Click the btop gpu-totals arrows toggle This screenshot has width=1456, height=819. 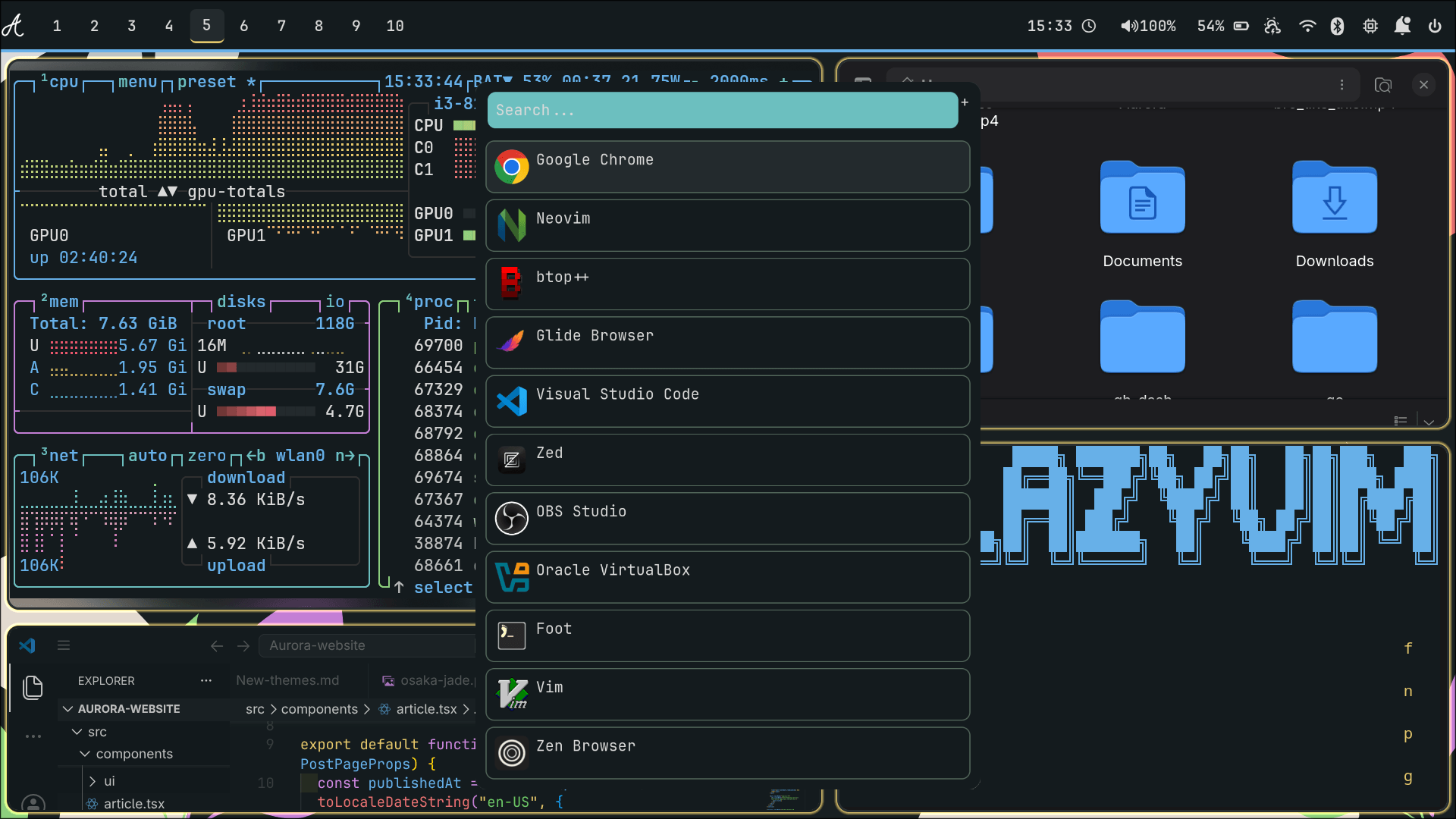click(x=167, y=192)
